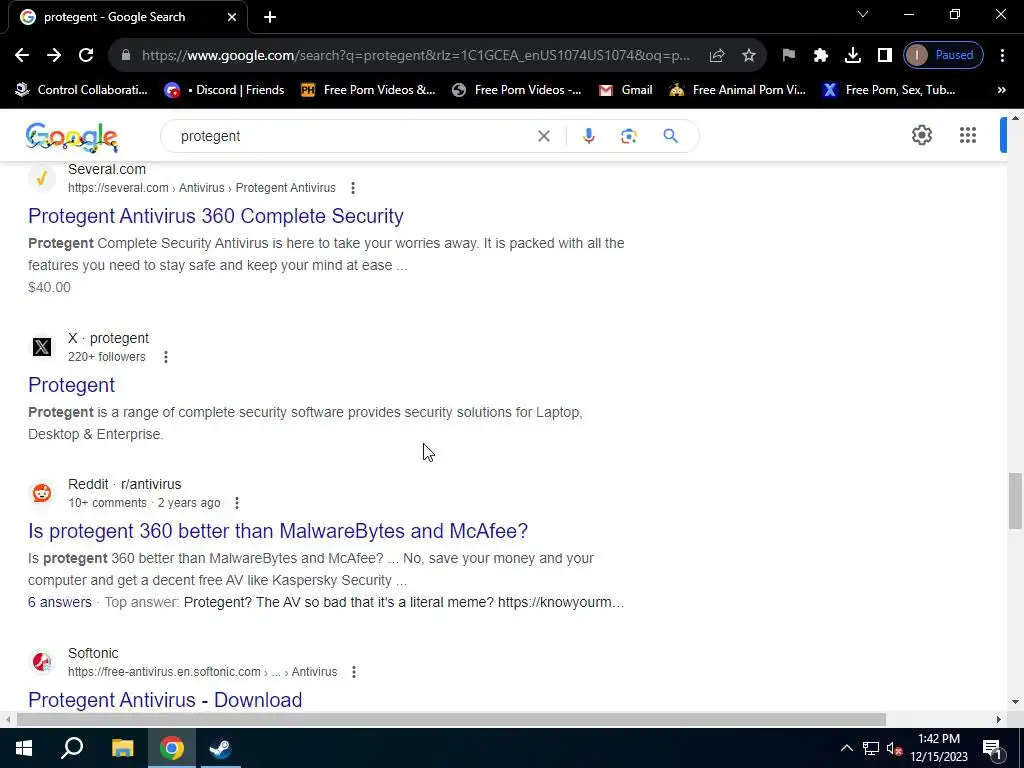Click the Reddit · r/antivirus source label

tap(125, 485)
